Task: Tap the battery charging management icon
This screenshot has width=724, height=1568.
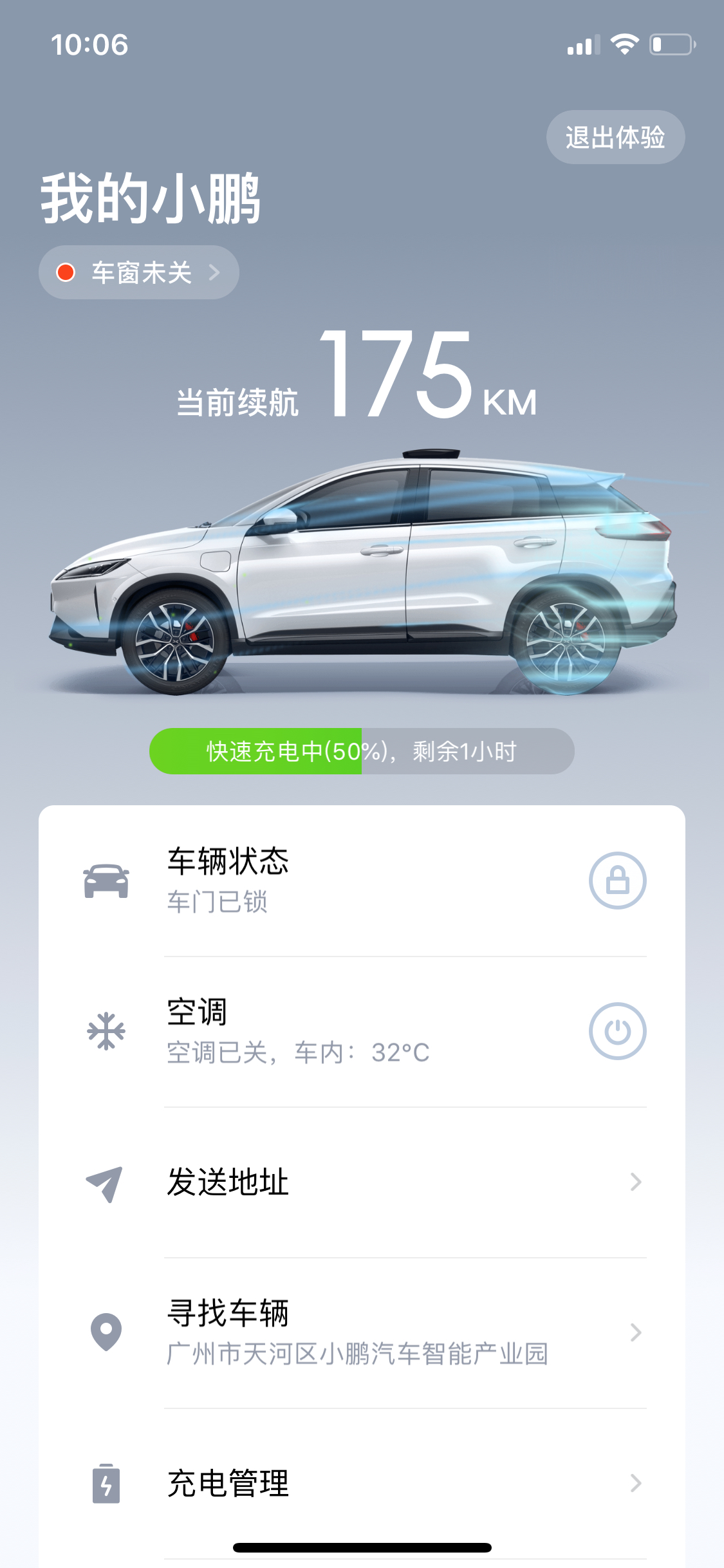Action: 106,1483
